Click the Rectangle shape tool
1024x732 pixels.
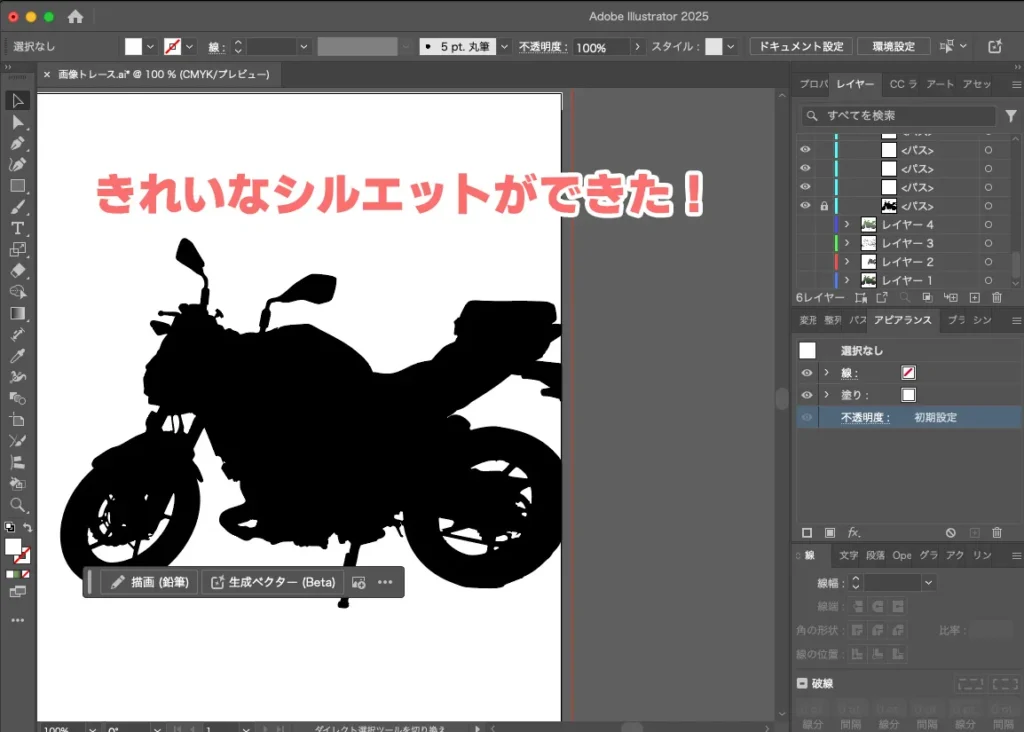[17, 186]
